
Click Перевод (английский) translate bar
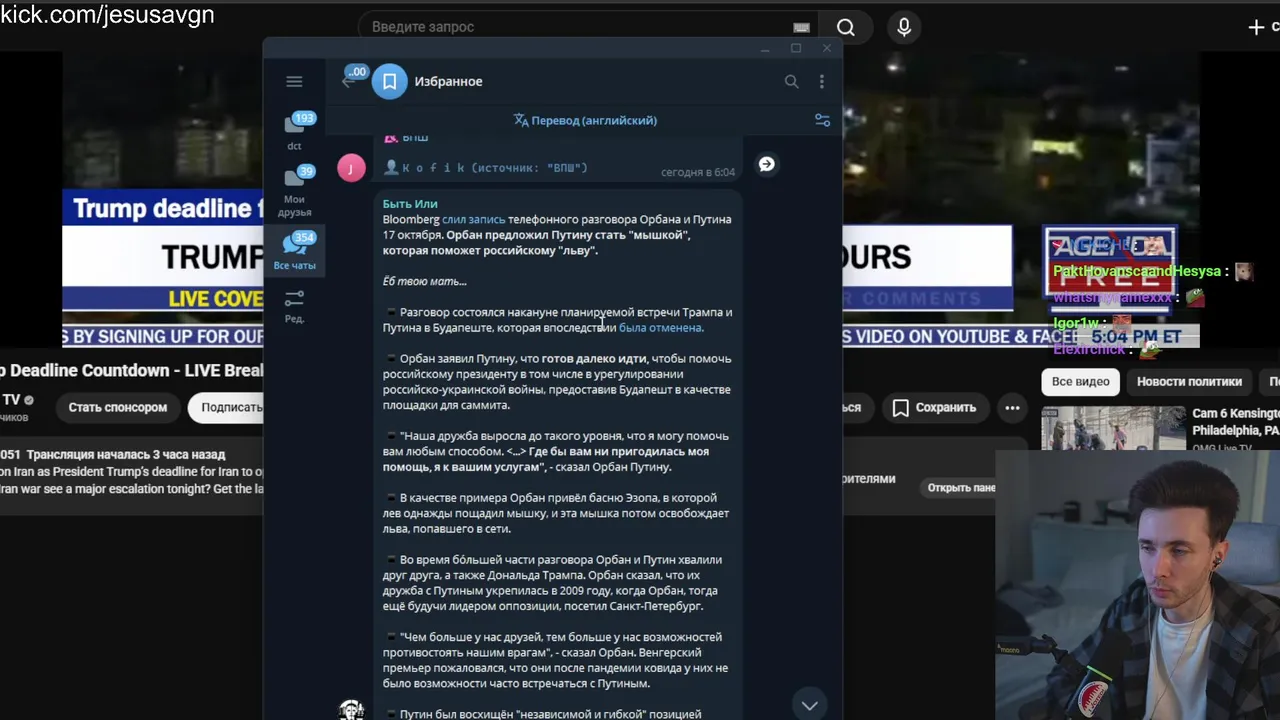[x=585, y=120]
